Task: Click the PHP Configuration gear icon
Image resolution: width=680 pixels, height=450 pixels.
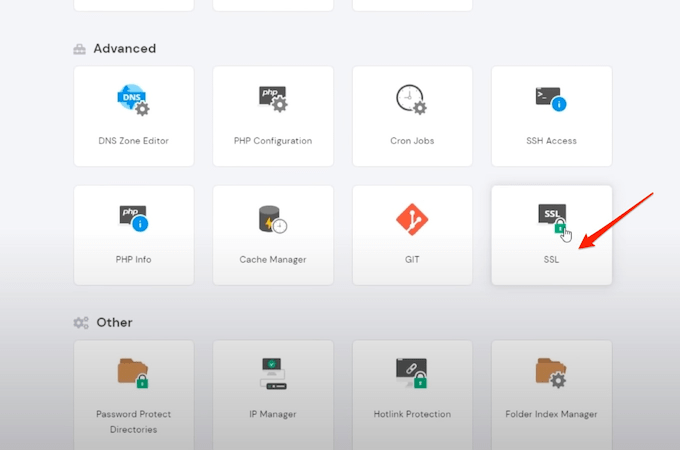Action: tap(273, 99)
